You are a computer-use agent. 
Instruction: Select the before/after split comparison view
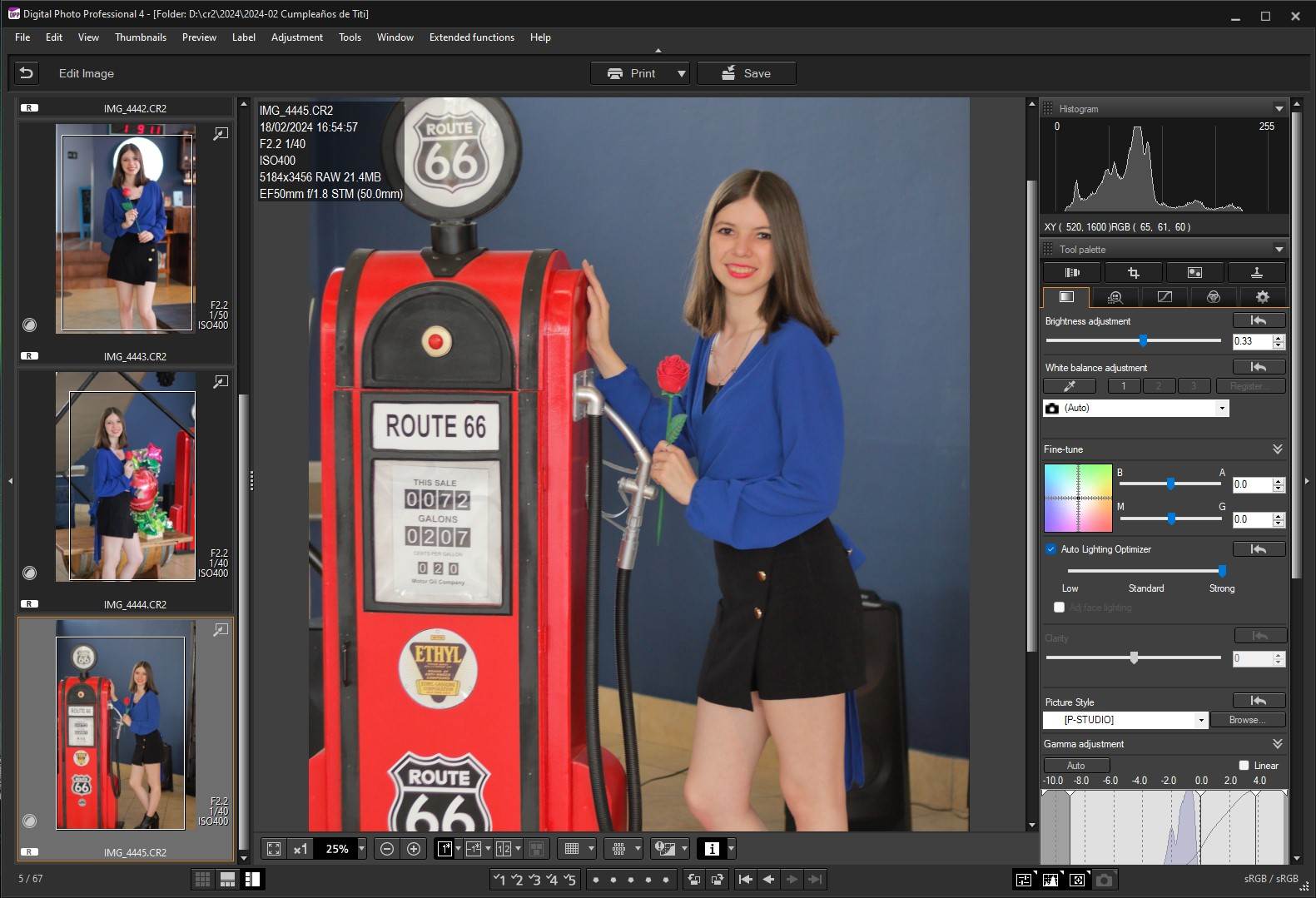point(474,849)
